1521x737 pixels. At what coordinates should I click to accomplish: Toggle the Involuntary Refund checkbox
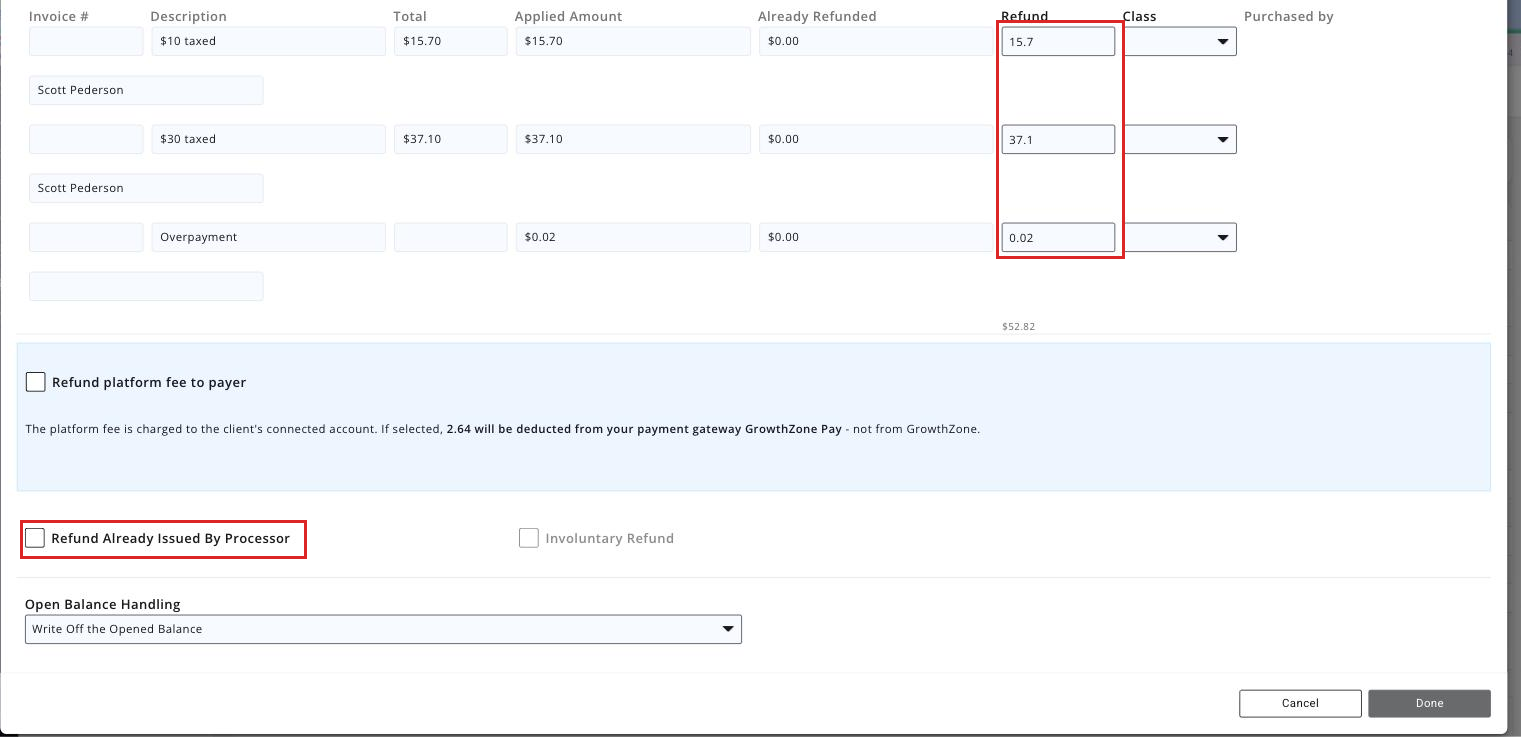click(529, 538)
